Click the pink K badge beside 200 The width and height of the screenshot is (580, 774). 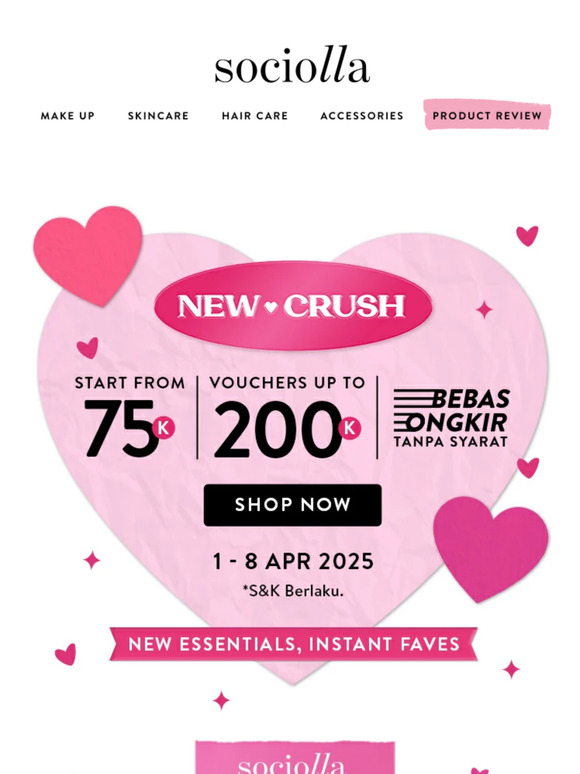pyautogui.click(x=349, y=428)
